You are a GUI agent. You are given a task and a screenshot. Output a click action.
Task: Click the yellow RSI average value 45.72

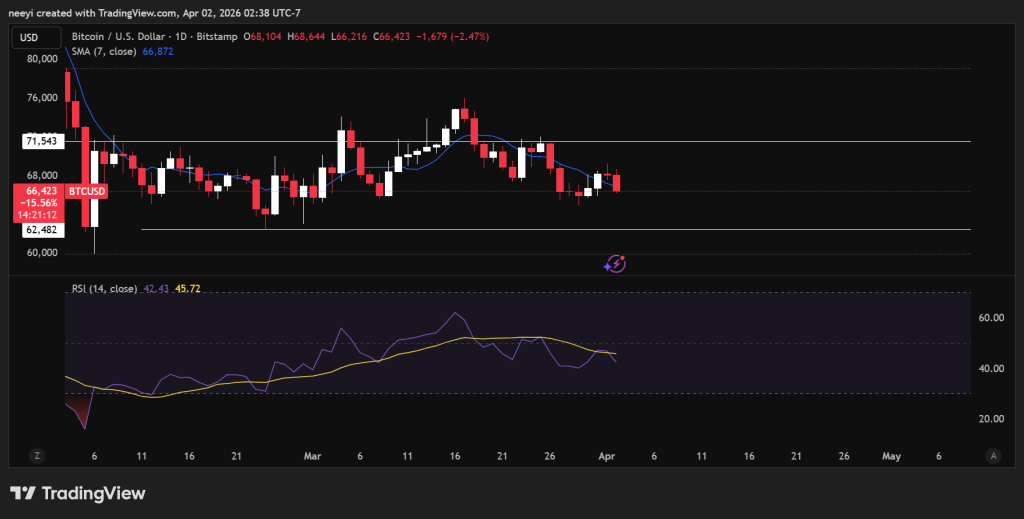(x=188, y=289)
